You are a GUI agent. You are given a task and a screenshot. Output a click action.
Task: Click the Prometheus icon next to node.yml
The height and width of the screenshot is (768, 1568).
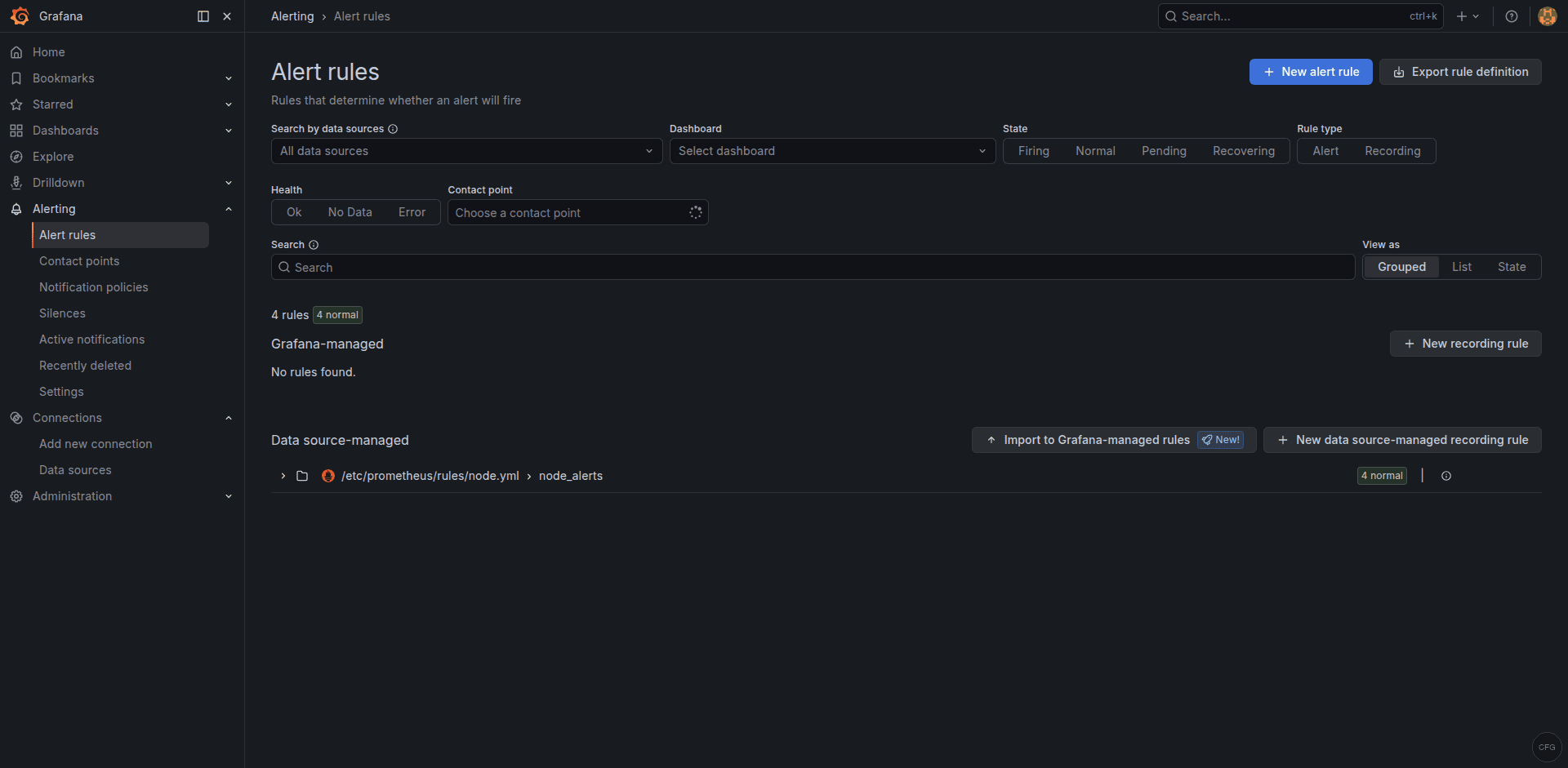tap(327, 476)
